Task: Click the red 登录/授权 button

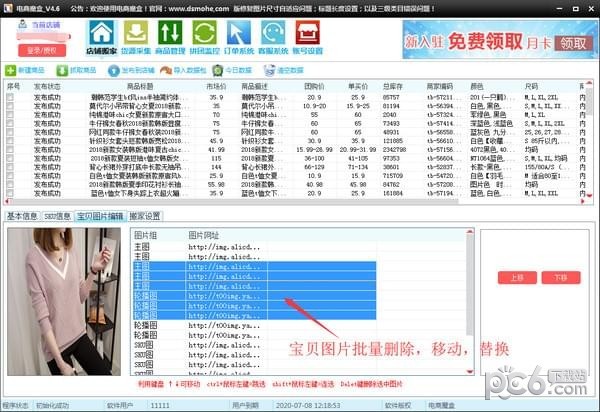Action: (x=42, y=50)
